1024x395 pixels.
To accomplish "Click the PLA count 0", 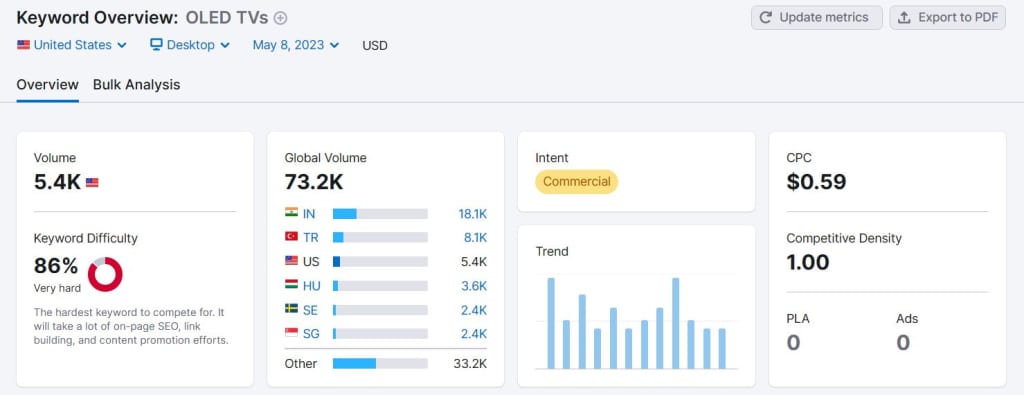I will pos(793,343).
